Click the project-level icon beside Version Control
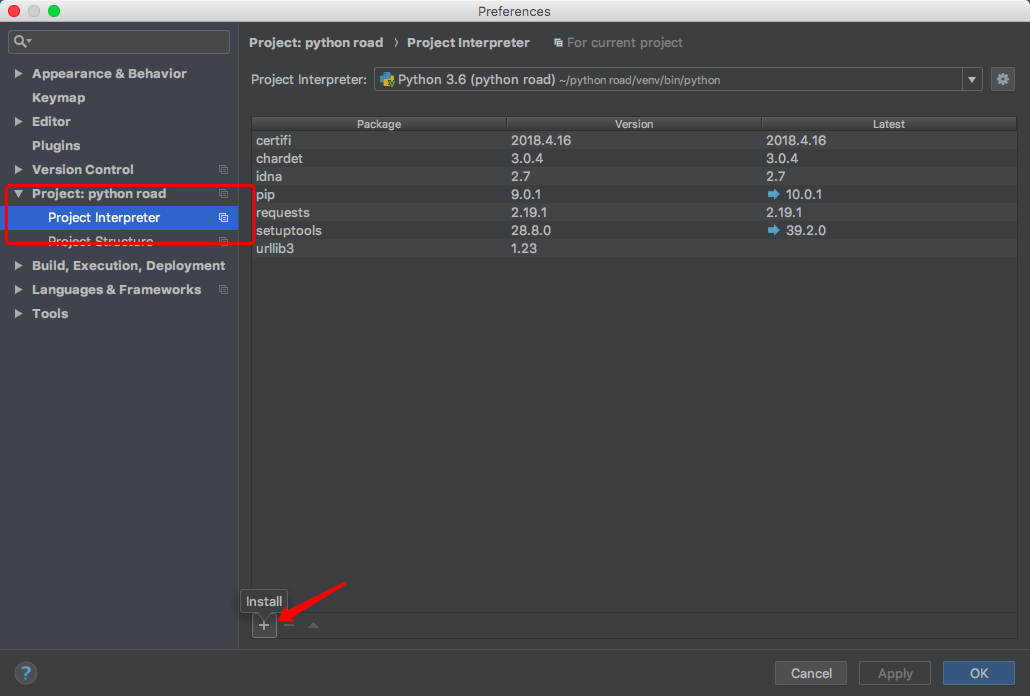1030x696 pixels. [x=223, y=169]
